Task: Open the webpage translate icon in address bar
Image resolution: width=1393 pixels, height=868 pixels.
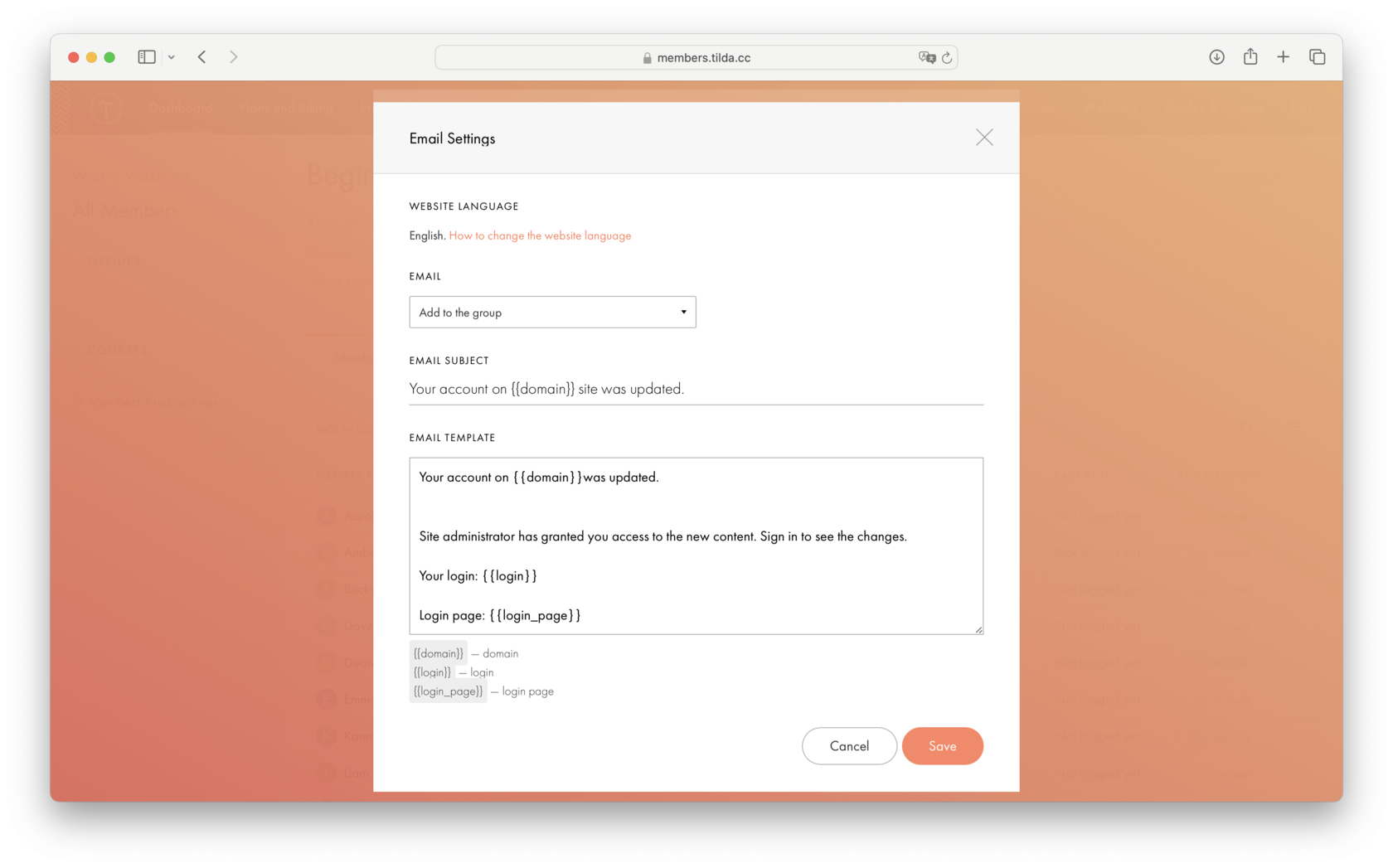Action: click(927, 57)
